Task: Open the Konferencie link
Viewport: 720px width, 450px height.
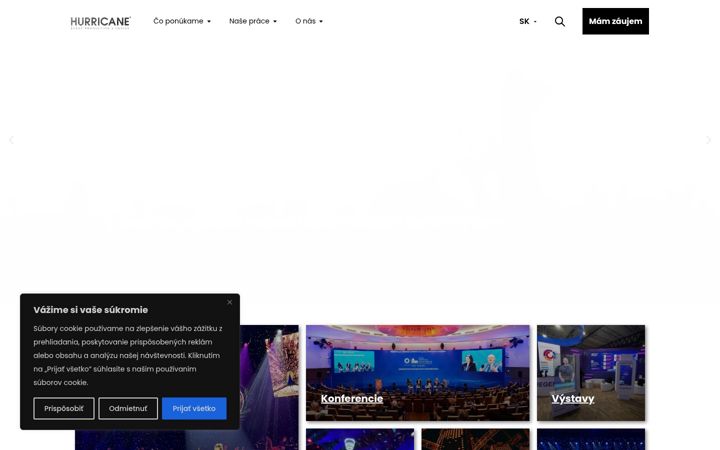Action: [352, 399]
